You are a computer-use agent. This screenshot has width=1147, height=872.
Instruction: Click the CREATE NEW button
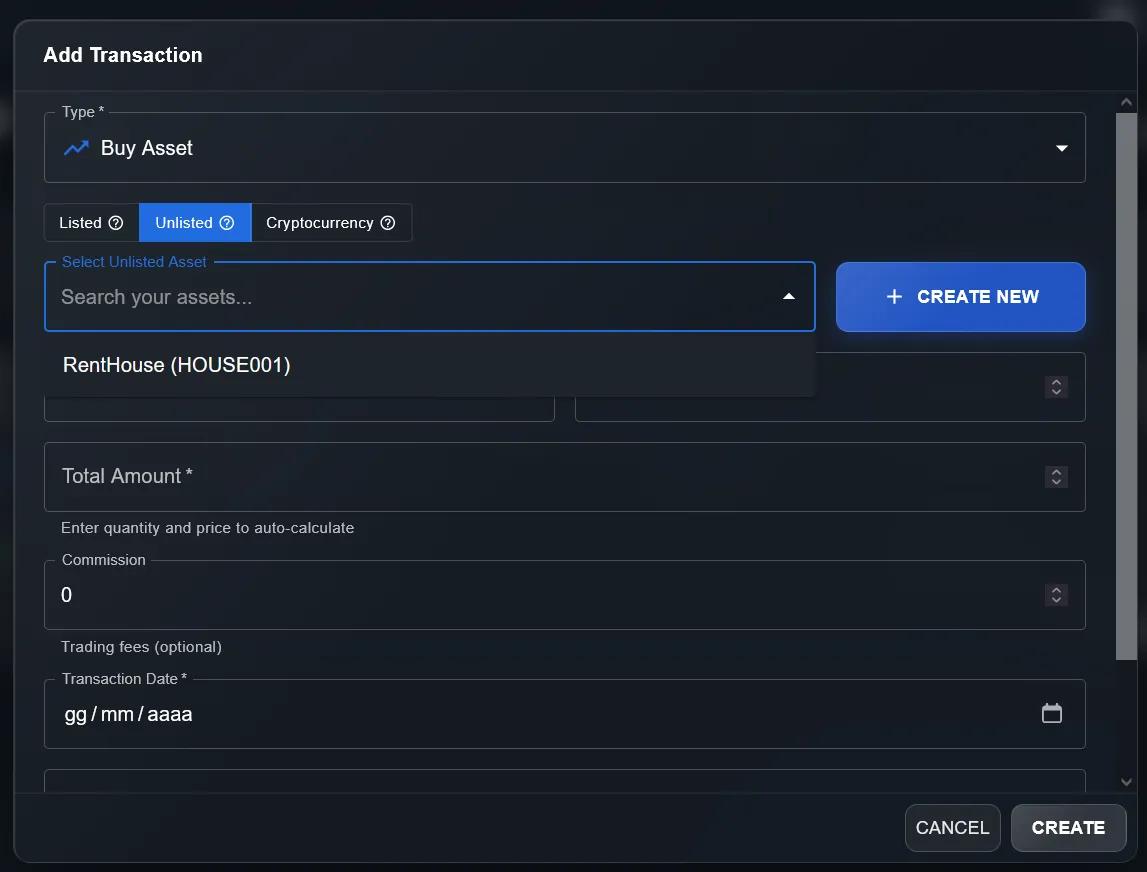pyautogui.click(x=960, y=296)
